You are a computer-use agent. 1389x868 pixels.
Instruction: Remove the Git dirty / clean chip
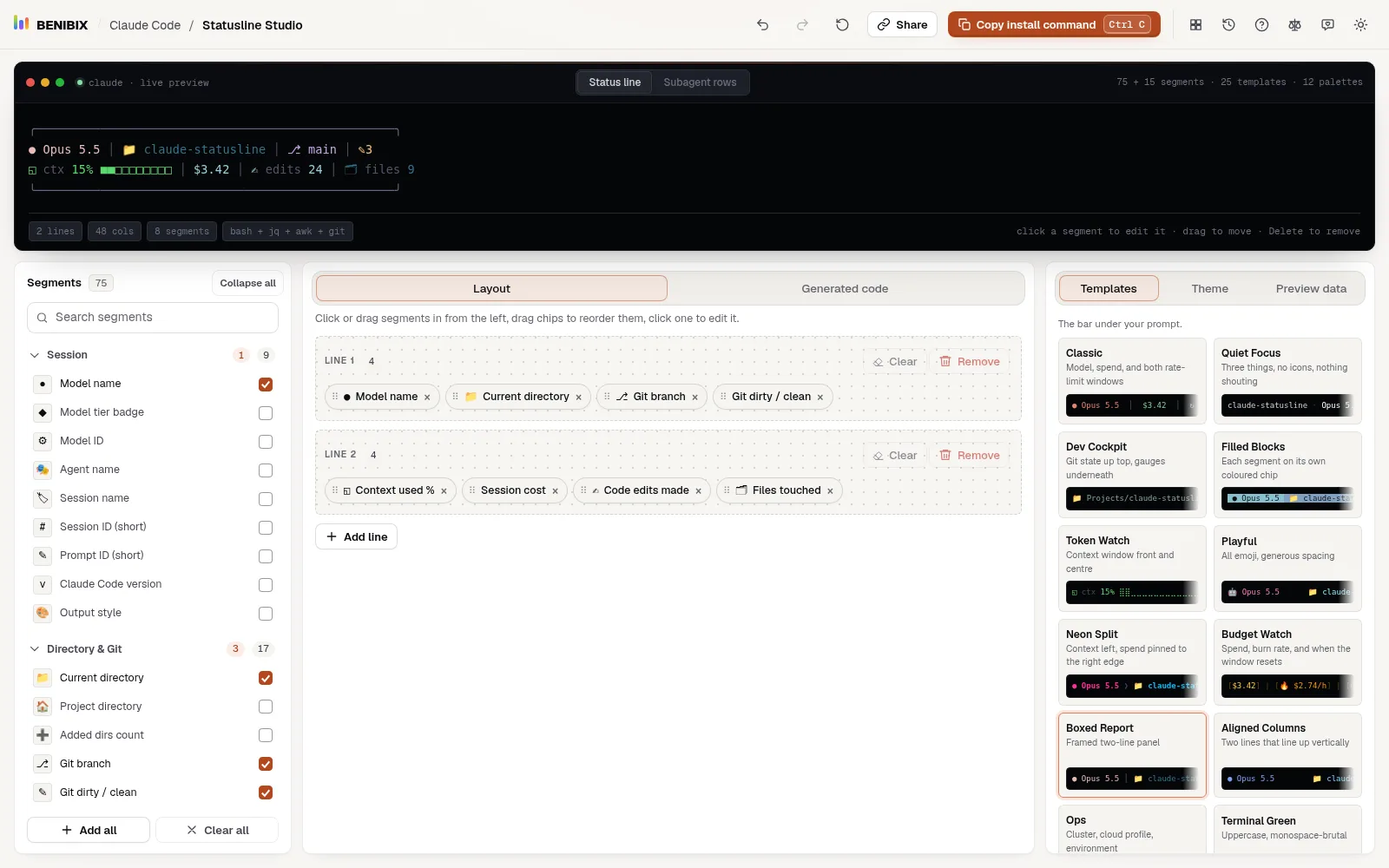[x=820, y=398]
